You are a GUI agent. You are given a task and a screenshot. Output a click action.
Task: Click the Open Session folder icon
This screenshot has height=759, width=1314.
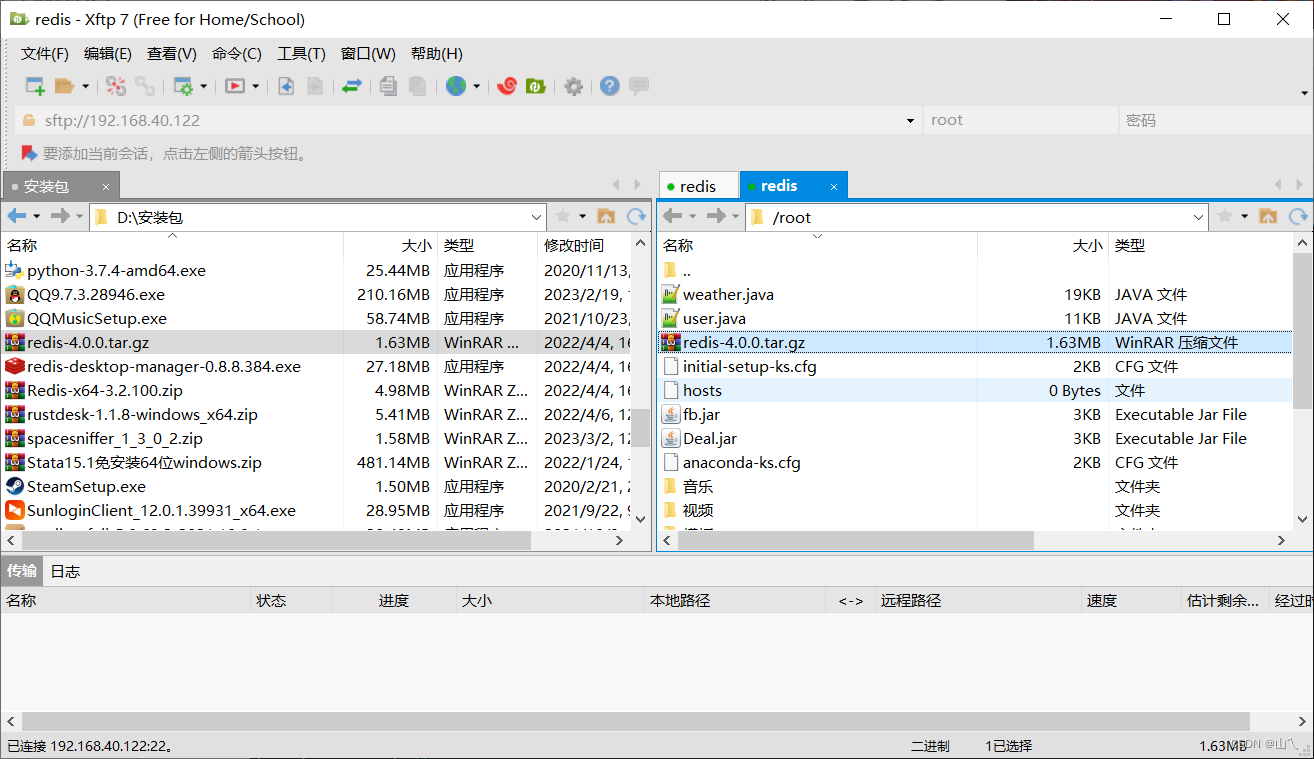(65, 86)
